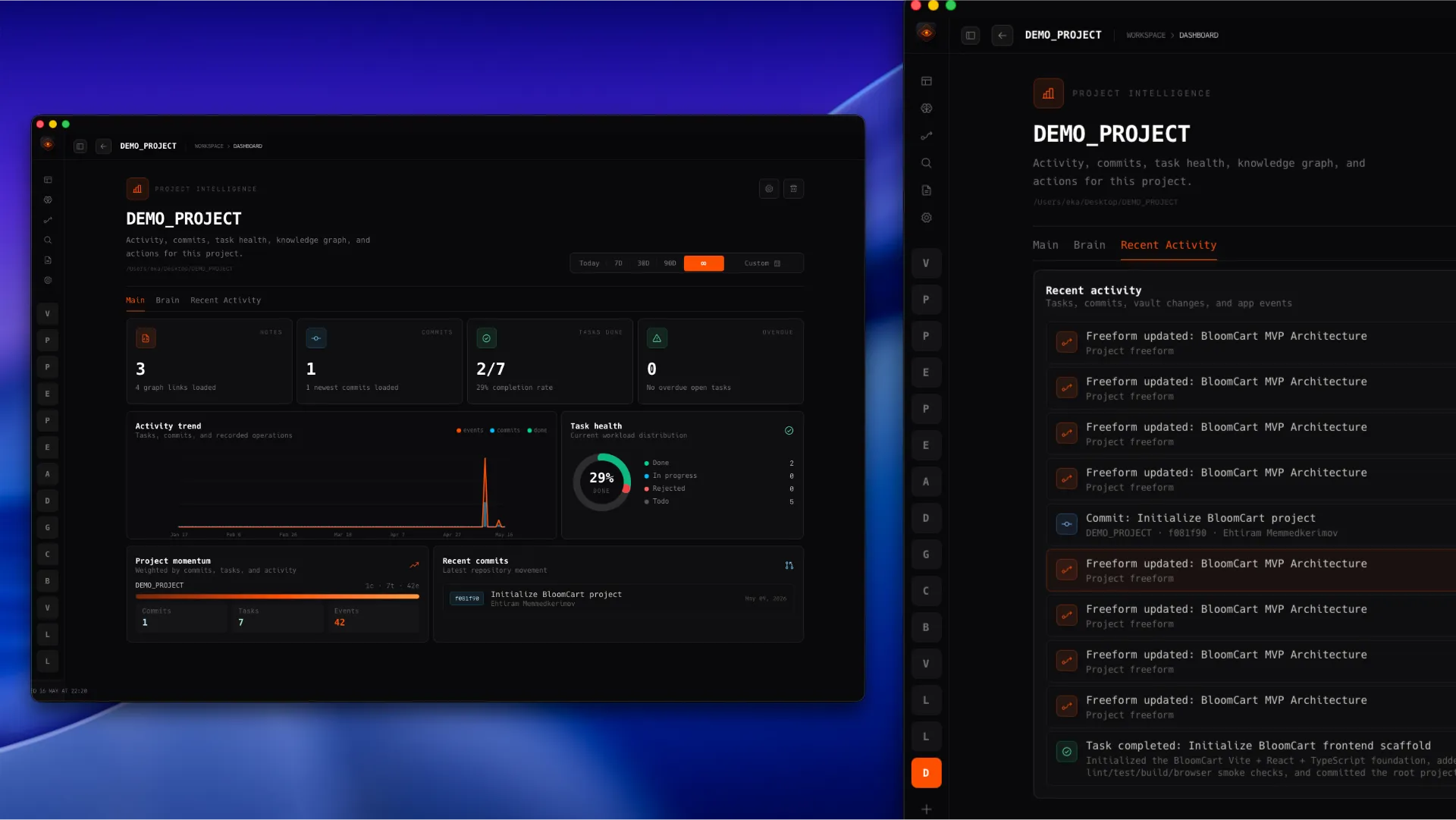Open the Custom date range picker
The height and width of the screenshot is (820, 1456).
pyautogui.click(x=762, y=263)
